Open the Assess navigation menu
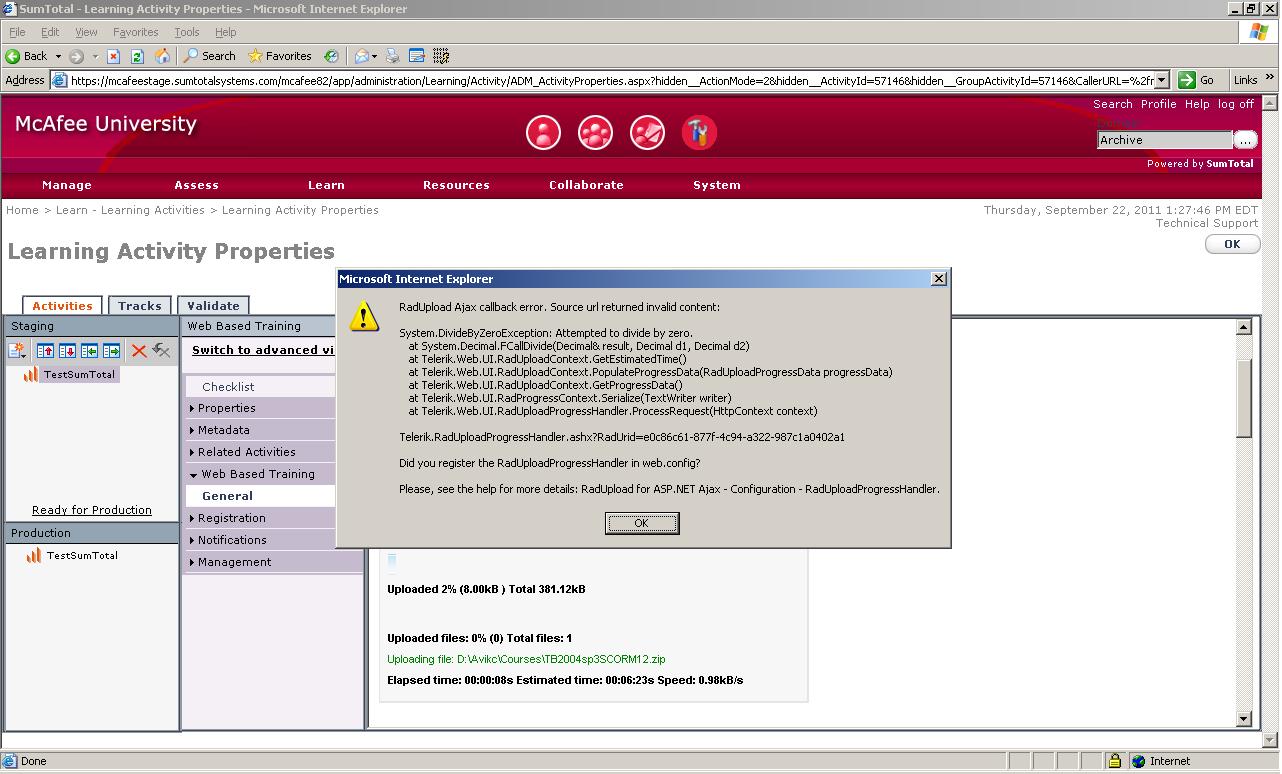The image size is (1282, 774). tap(196, 185)
